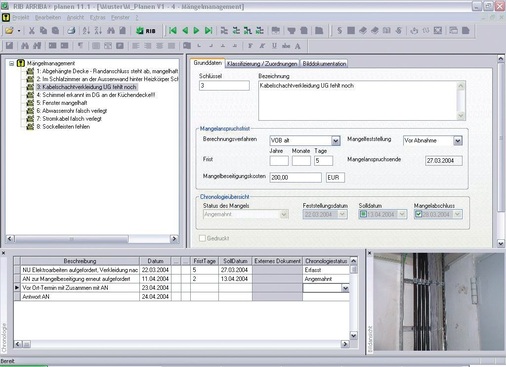
Task: Open the Bearbeiten menu
Action: [x=48, y=17]
